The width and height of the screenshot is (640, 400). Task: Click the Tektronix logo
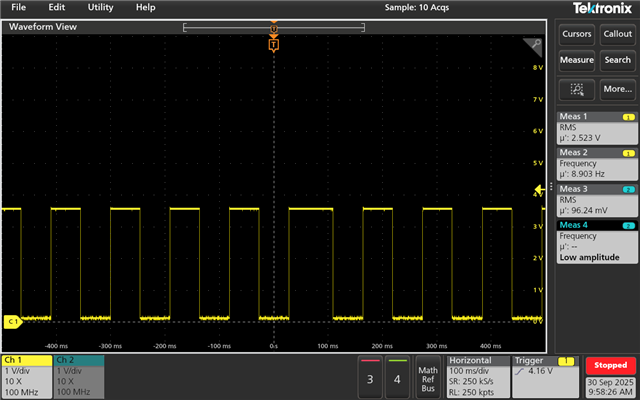point(602,8)
